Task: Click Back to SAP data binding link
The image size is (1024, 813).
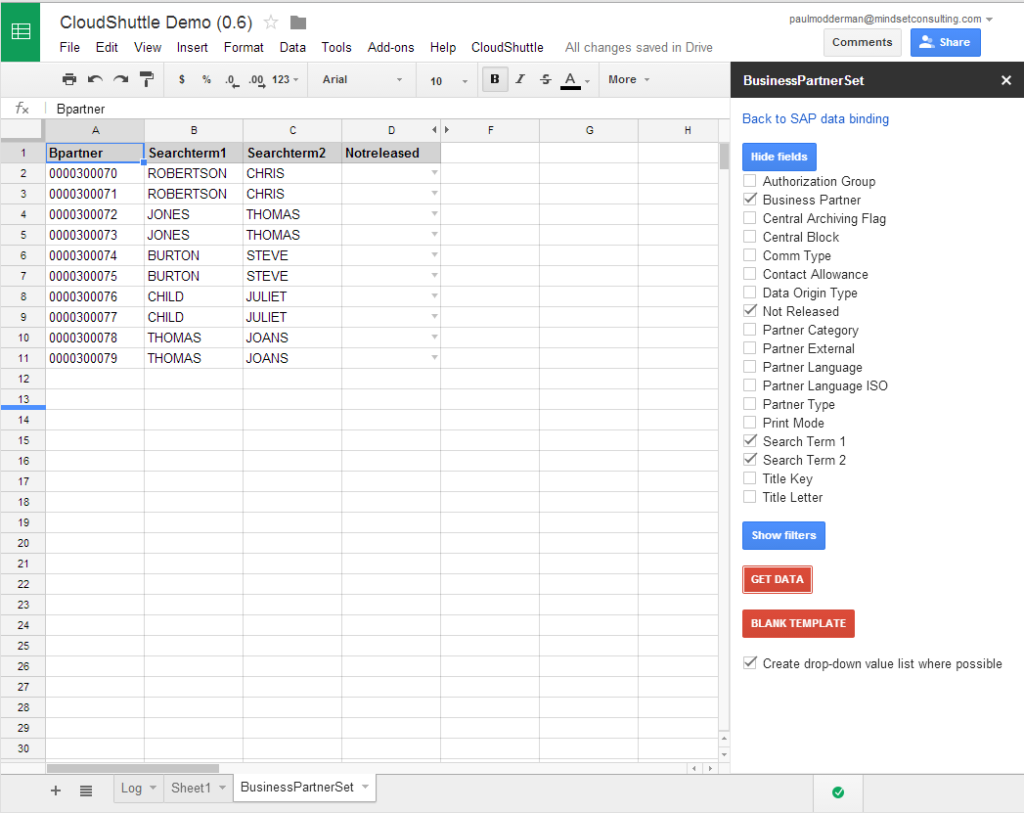Action: tap(815, 119)
